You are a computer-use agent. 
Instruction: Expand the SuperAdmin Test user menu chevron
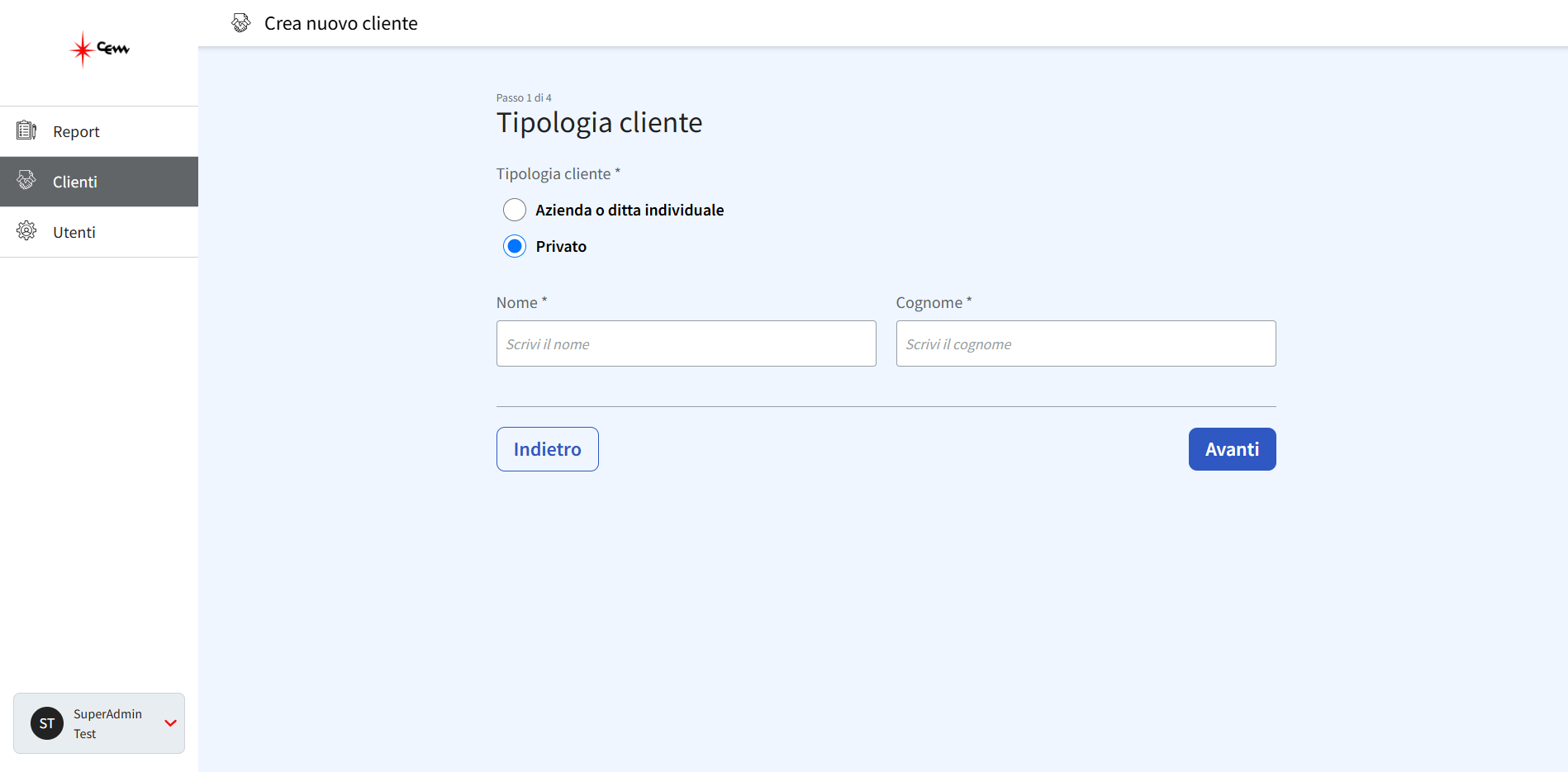(x=171, y=723)
